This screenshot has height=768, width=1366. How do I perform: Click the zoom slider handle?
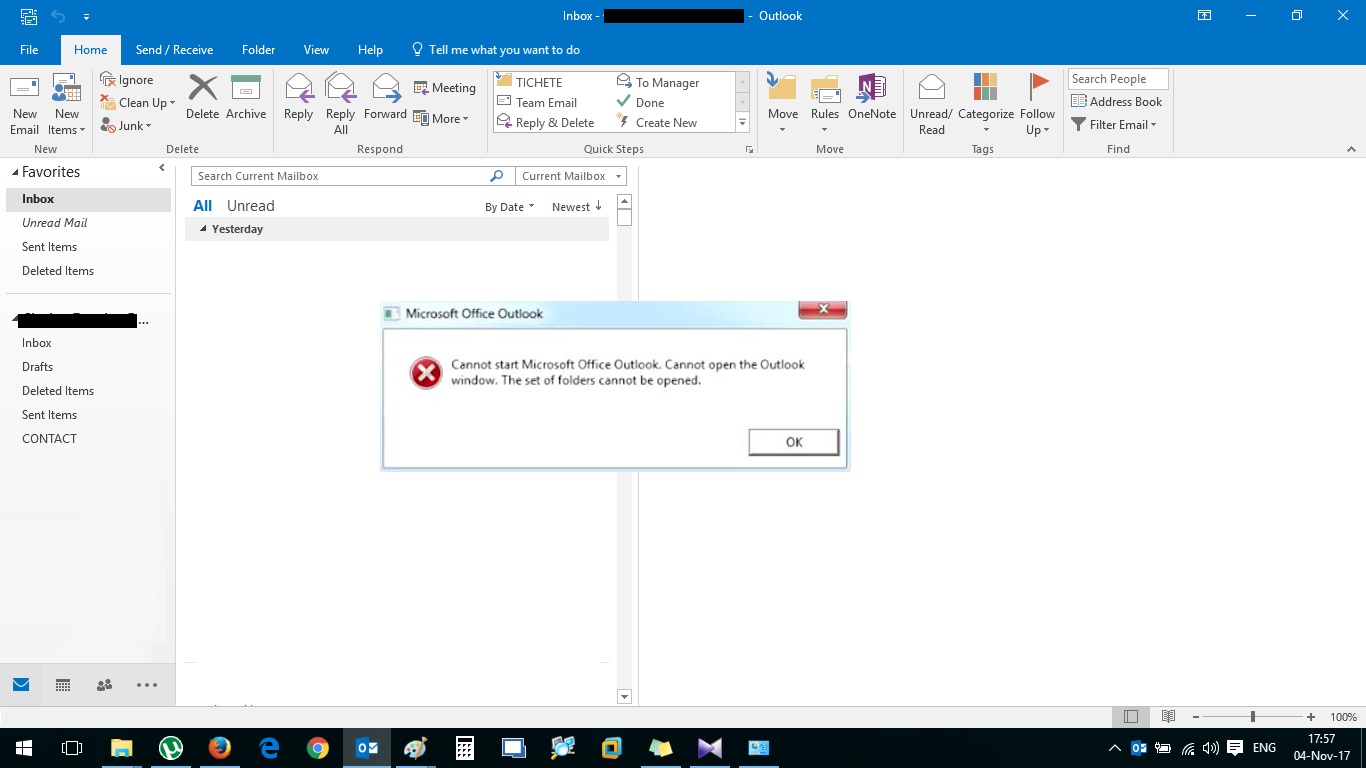[1252, 717]
